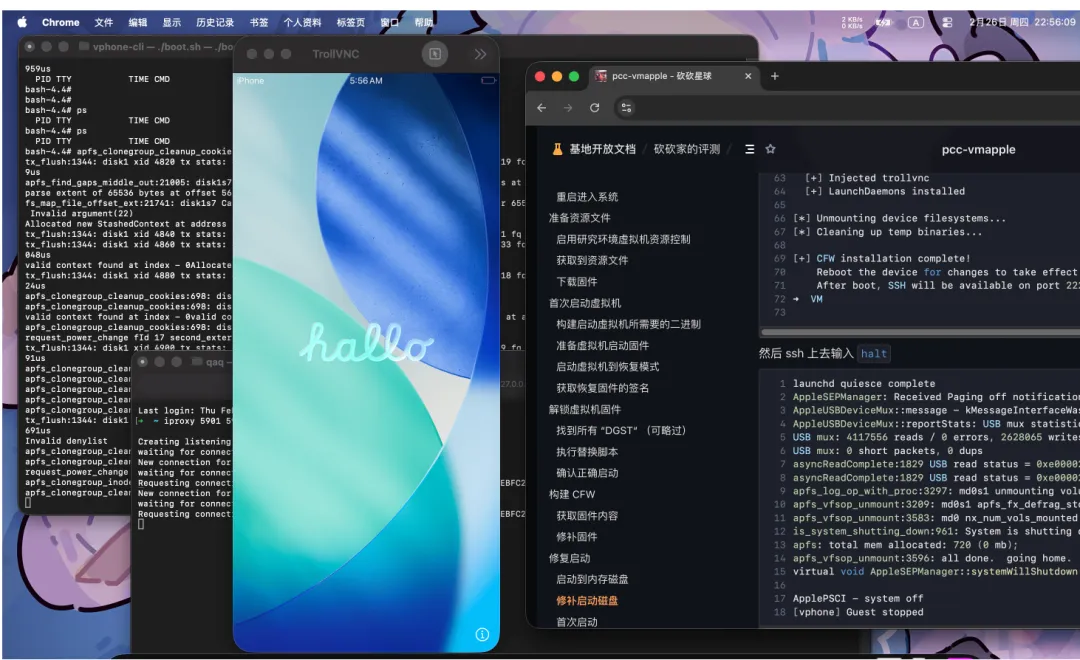
Task: Reload the pcc-vmapple page
Action: click(594, 107)
